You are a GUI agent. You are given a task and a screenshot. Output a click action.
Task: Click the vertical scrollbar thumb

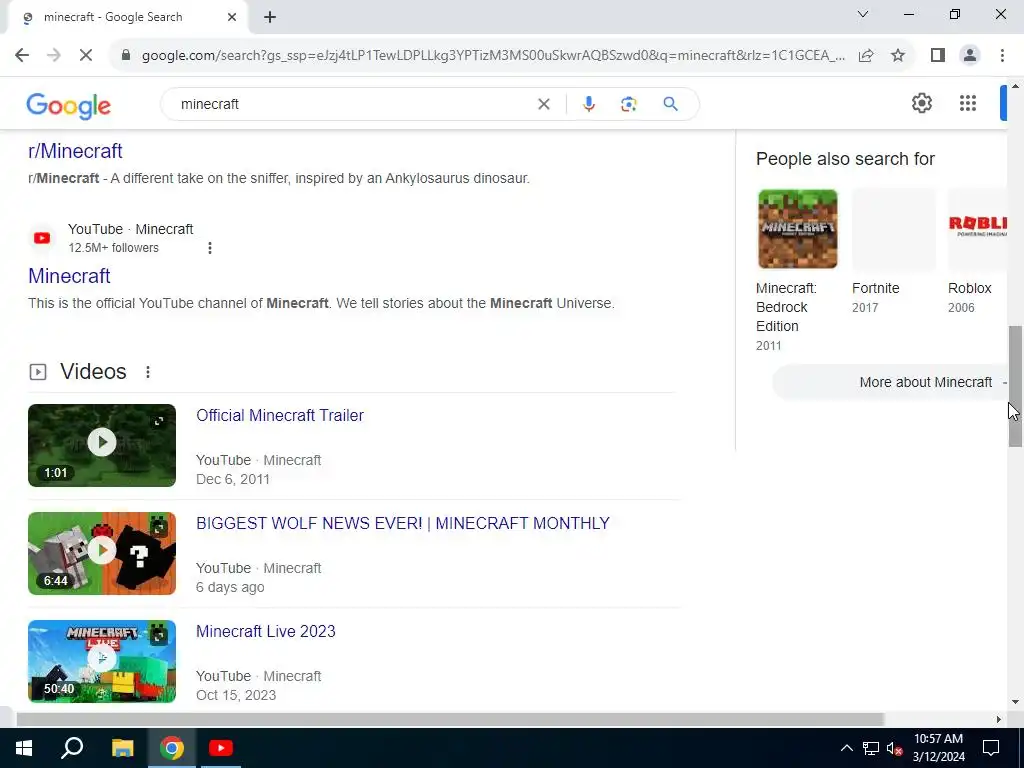point(1015,386)
